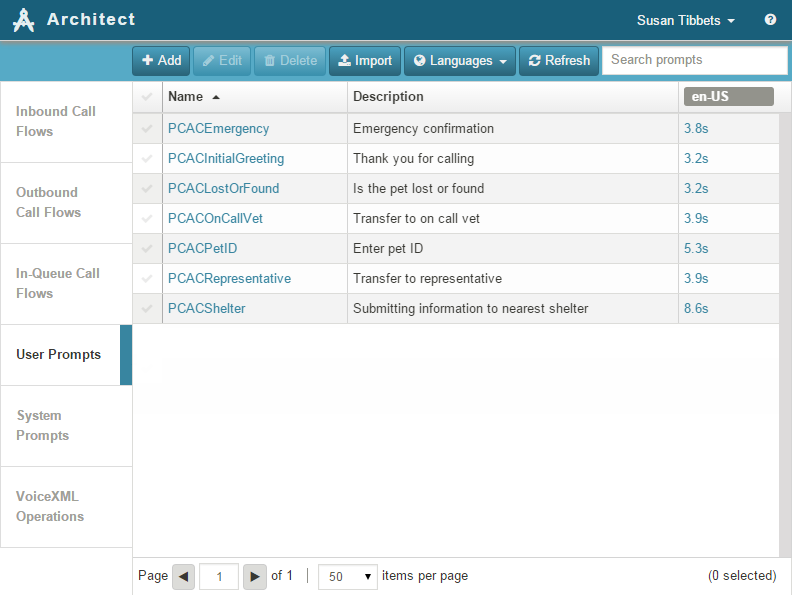Expand the Languages dropdown
Screen dimensions: 792x595
(x=459, y=61)
